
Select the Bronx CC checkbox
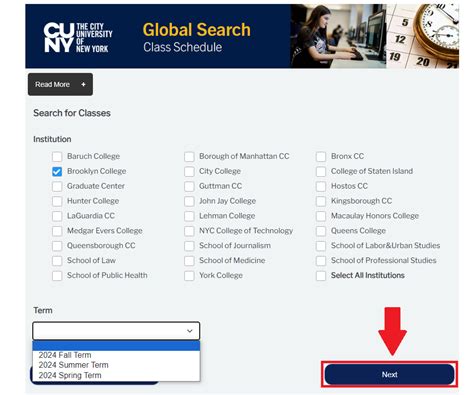(x=321, y=156)
